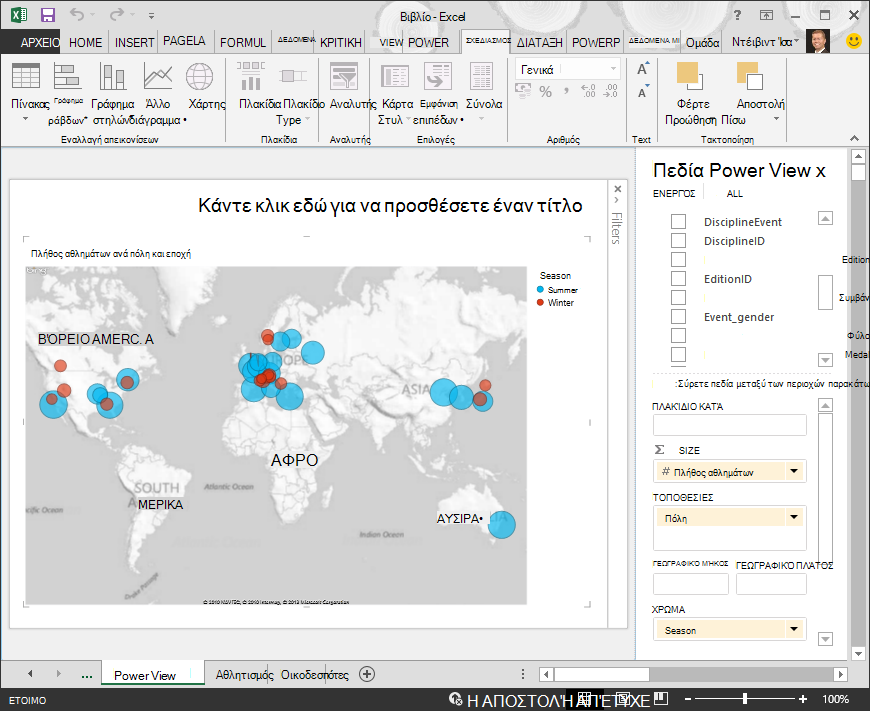The height and width of the screenshot is (711, 870).
Task: Open the Πόλη locations field dropdown
Action: 794,517
